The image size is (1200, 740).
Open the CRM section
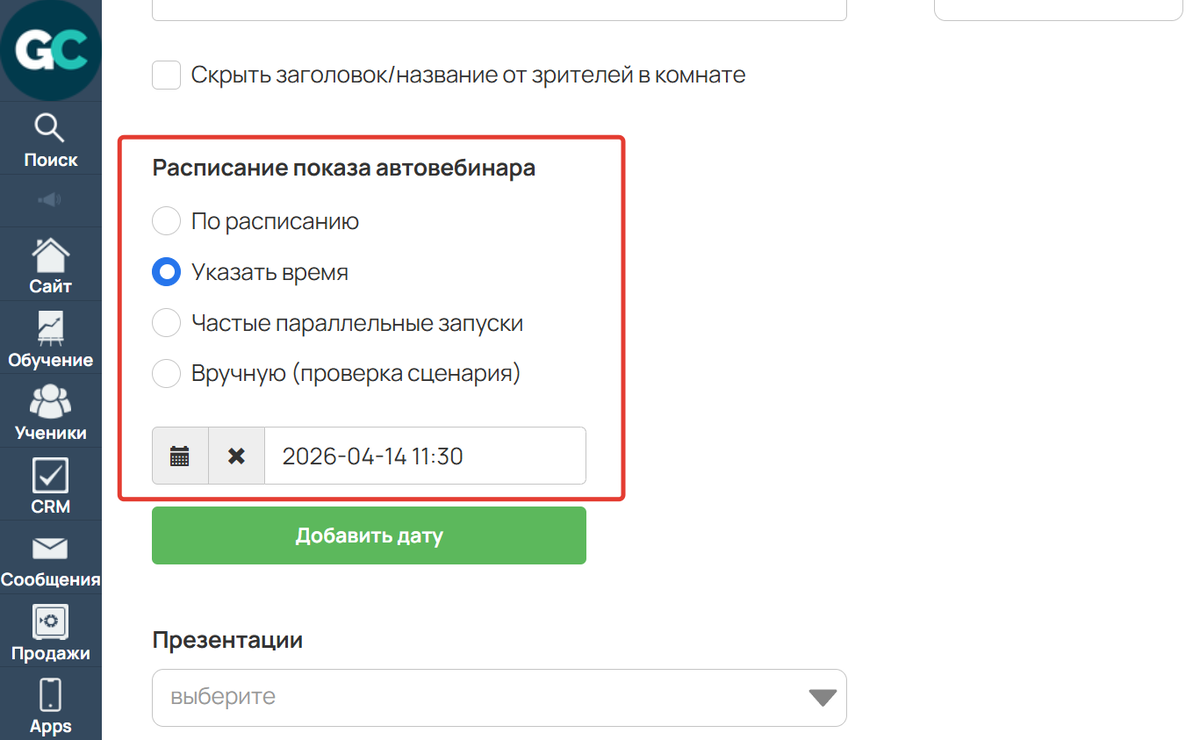point(51,485)
